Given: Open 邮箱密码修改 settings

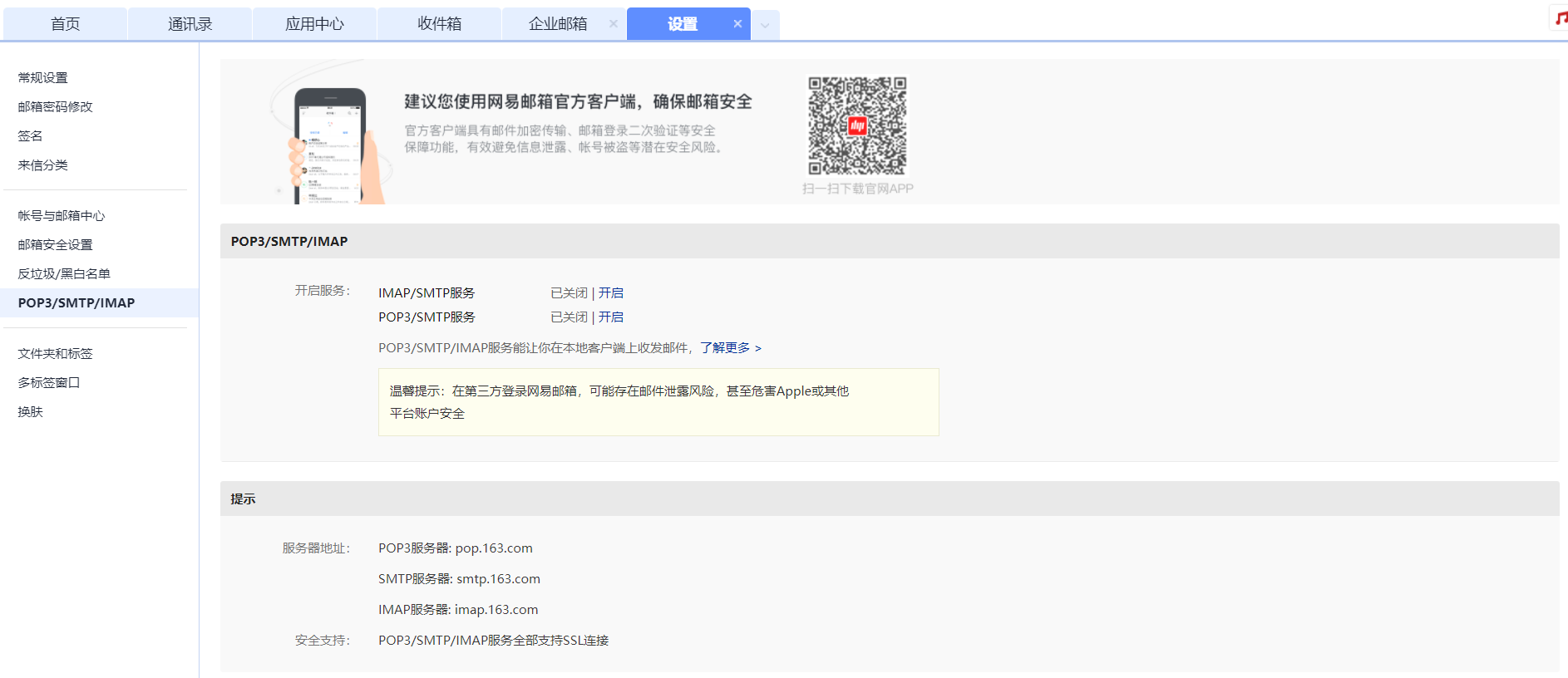Looking at the screenshot, I should 56,106.
